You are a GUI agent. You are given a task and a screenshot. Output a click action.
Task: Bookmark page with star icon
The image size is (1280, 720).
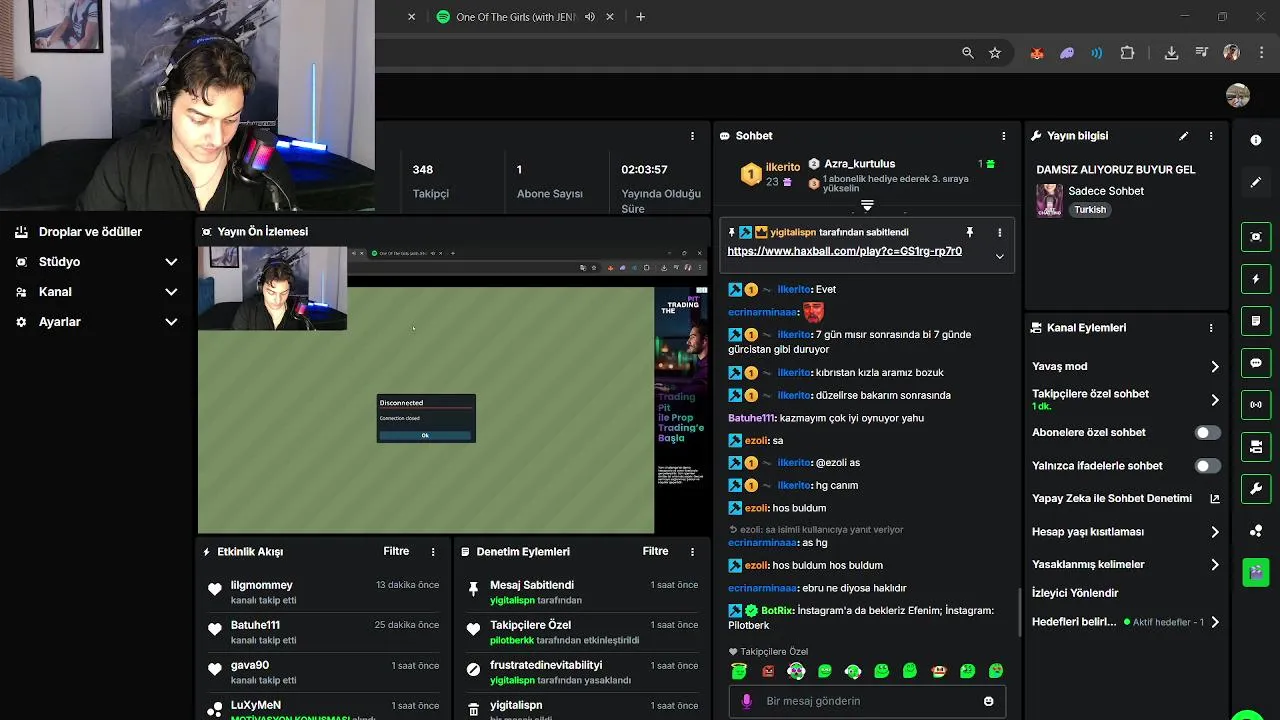(x=995, y=53)
